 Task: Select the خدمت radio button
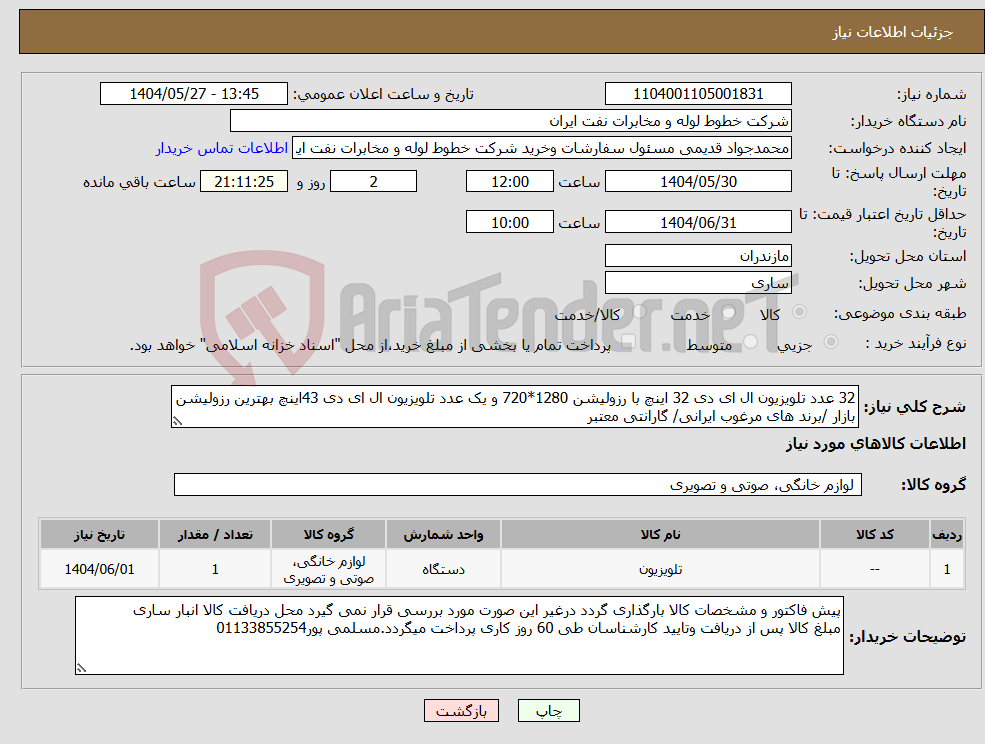point(729,312)
